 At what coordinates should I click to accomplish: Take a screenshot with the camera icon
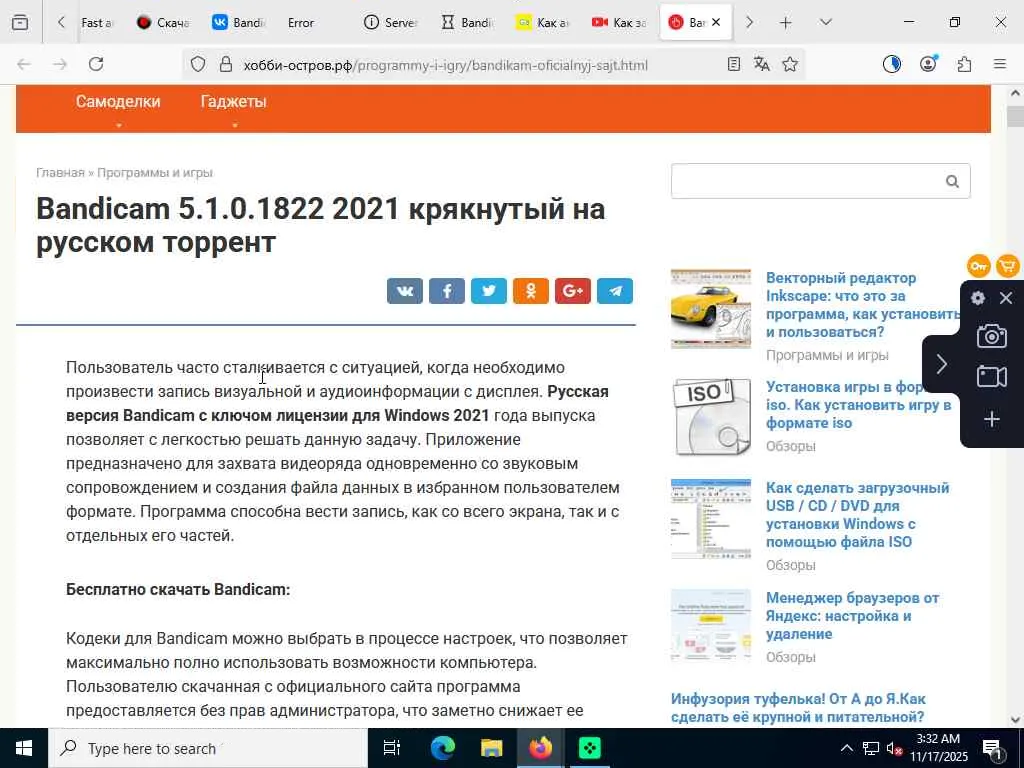click(991, 336)
